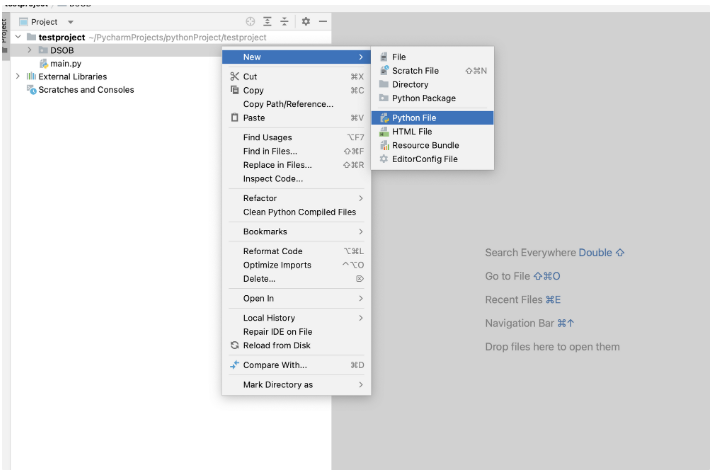The width and height of the screenshot is (711, 475).
Task: Click the Python File icon in submenu
Action: coord(385,118)
